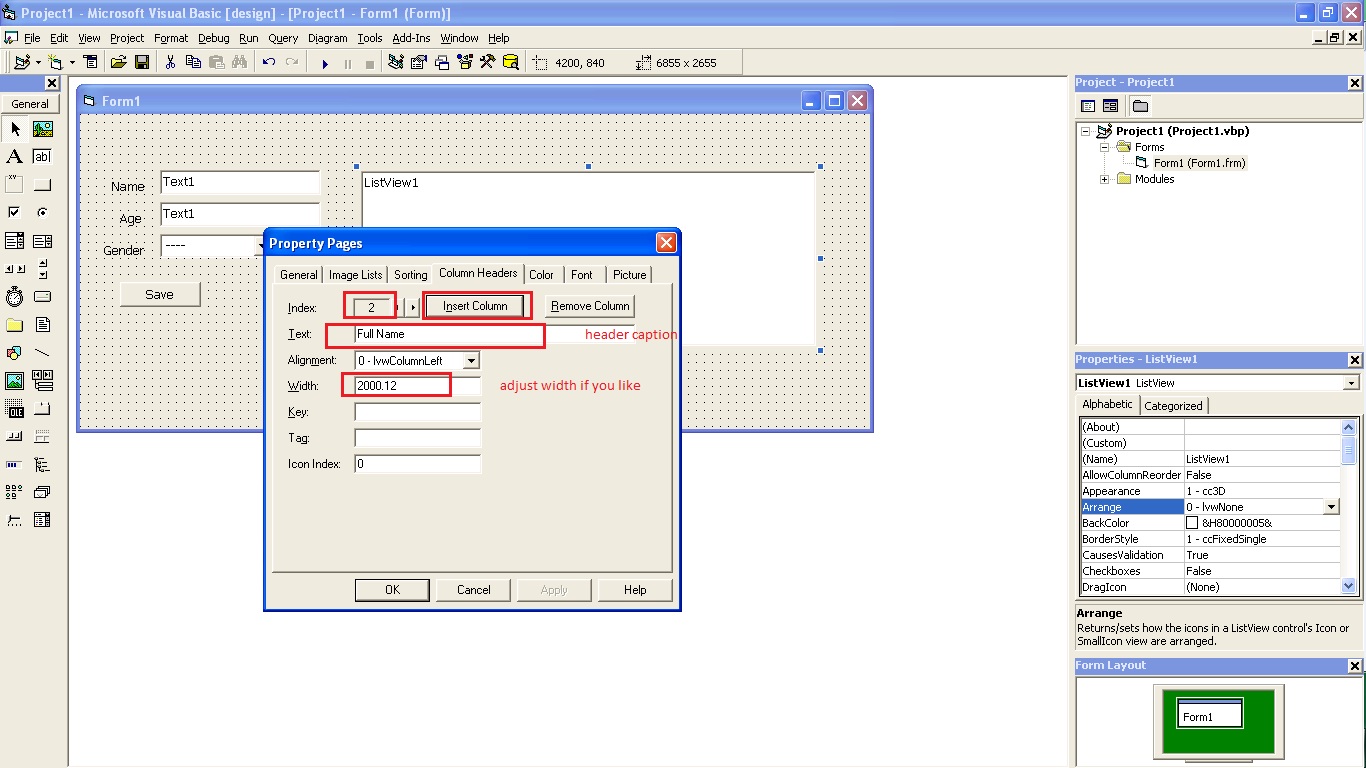The image size is (1366, 768).
Task: Select the TextBox tool in the toolbox
Action: (41, 156)
